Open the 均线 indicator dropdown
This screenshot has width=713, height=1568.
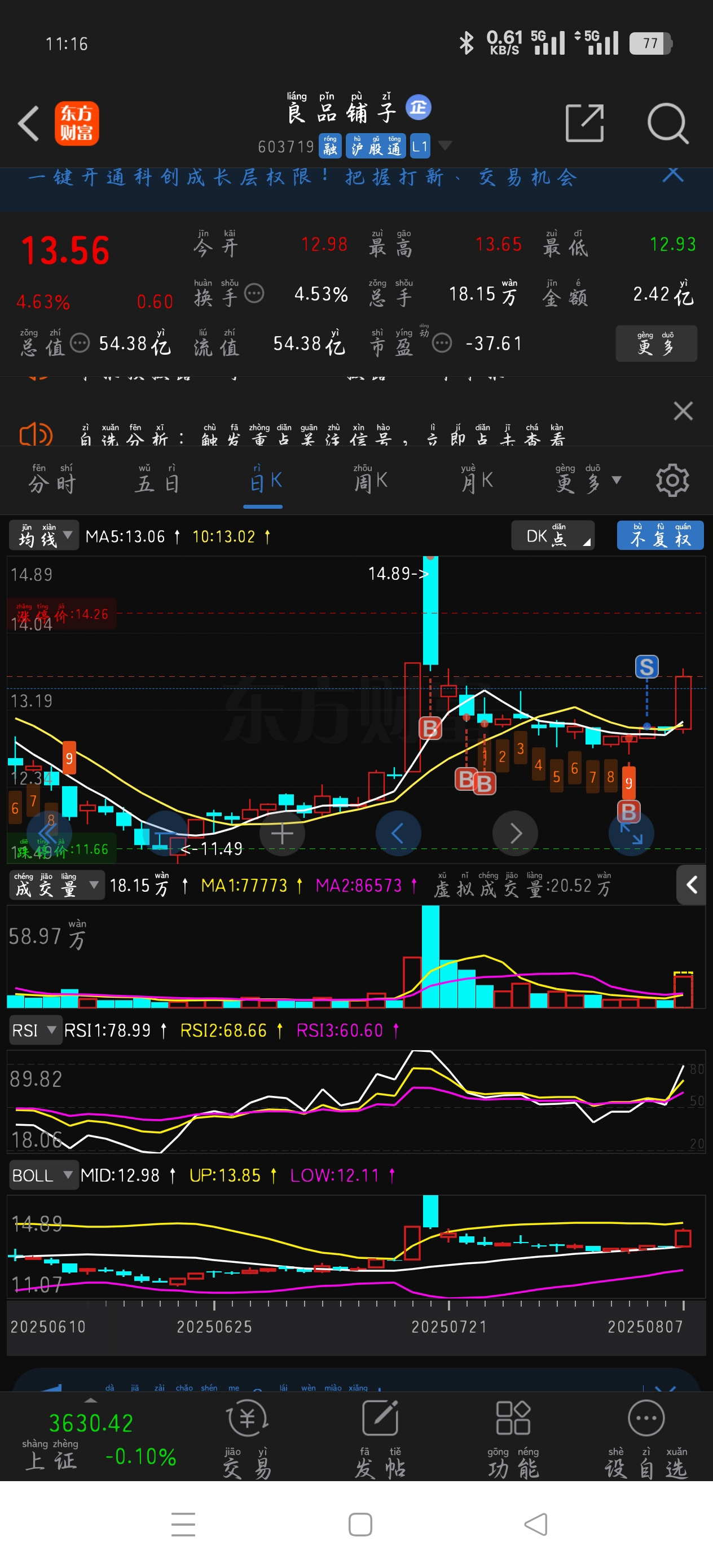pyautogui.click(x=43, y=536)
